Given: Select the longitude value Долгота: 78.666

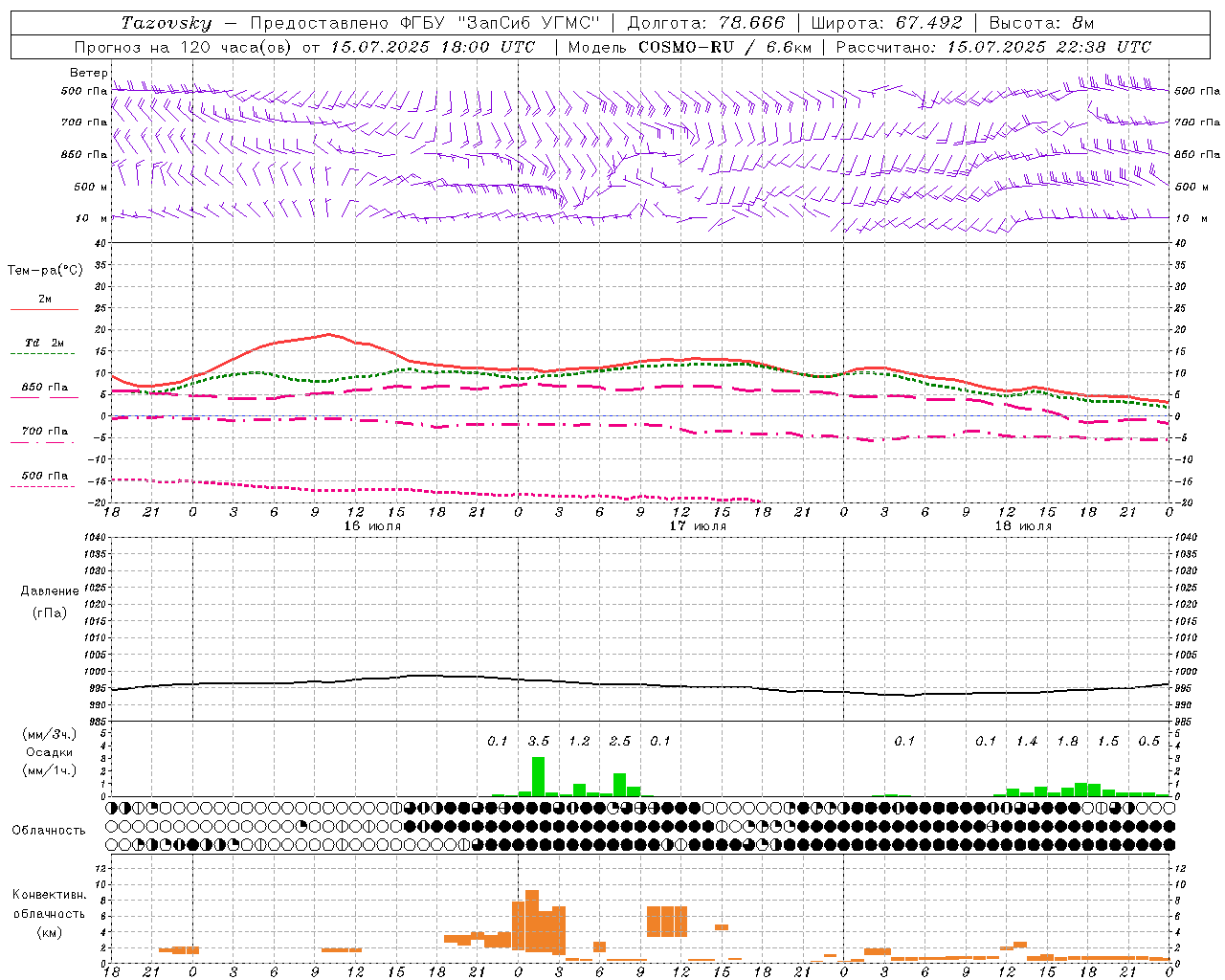Looking at the screenshot, I should point(705,23).
